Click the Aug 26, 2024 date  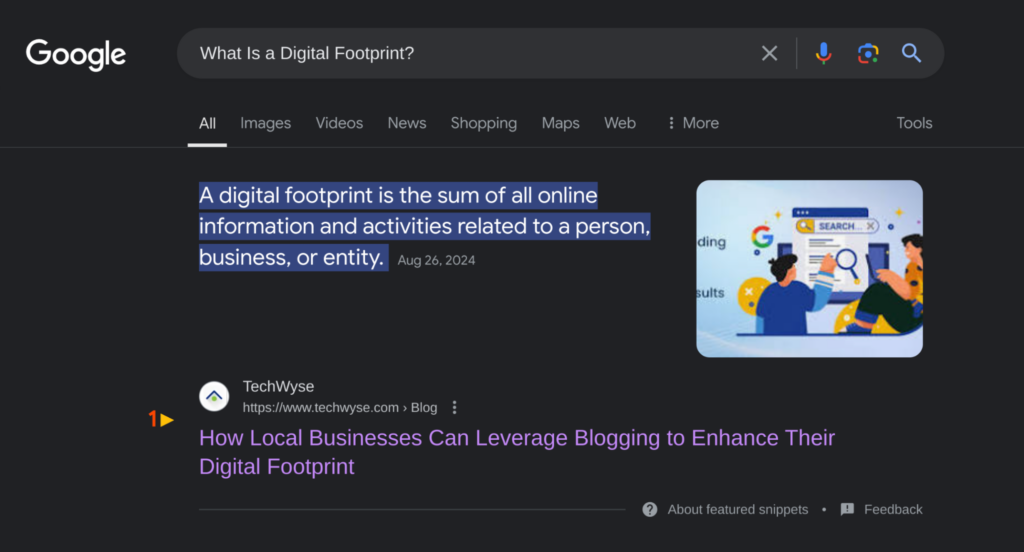tap(436, 260)
